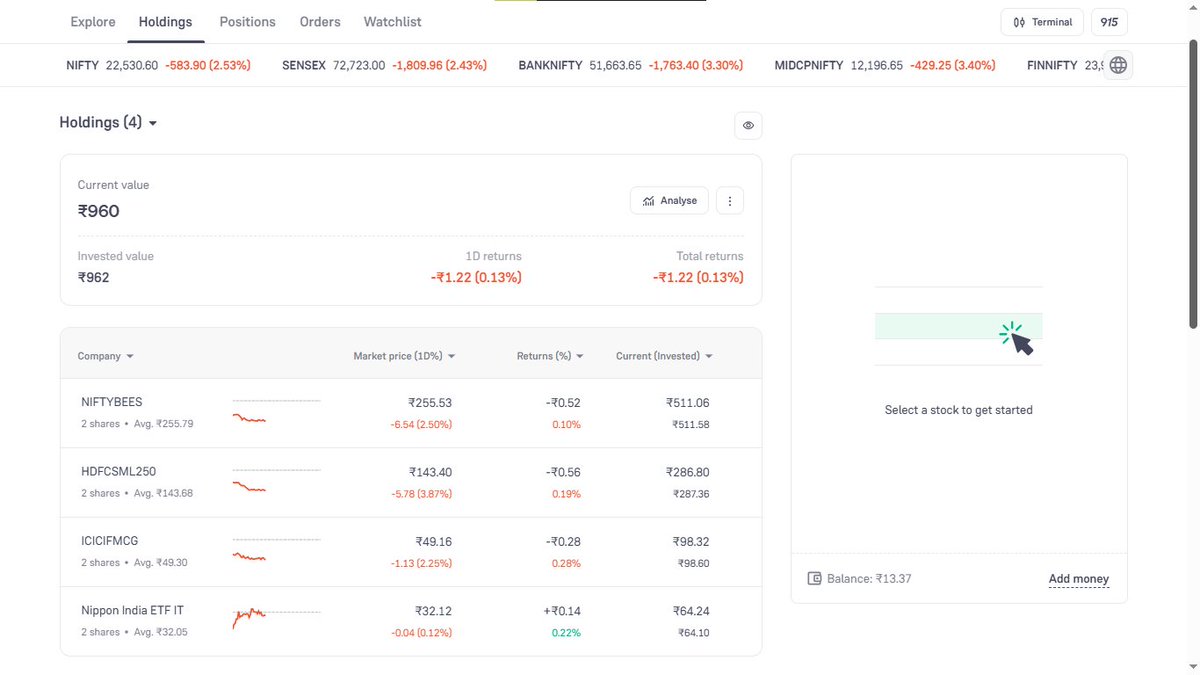Switch to the Positions tab
The width and height of the screenshot is (1200, 675).
coord(247,21)
